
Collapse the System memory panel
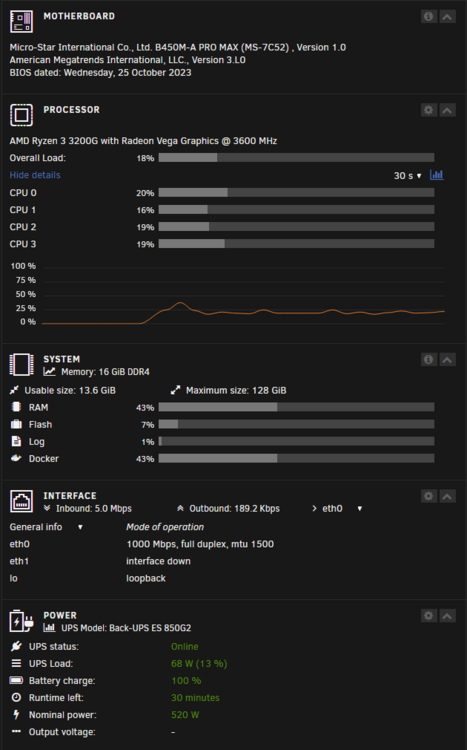(x=447, y=359)
